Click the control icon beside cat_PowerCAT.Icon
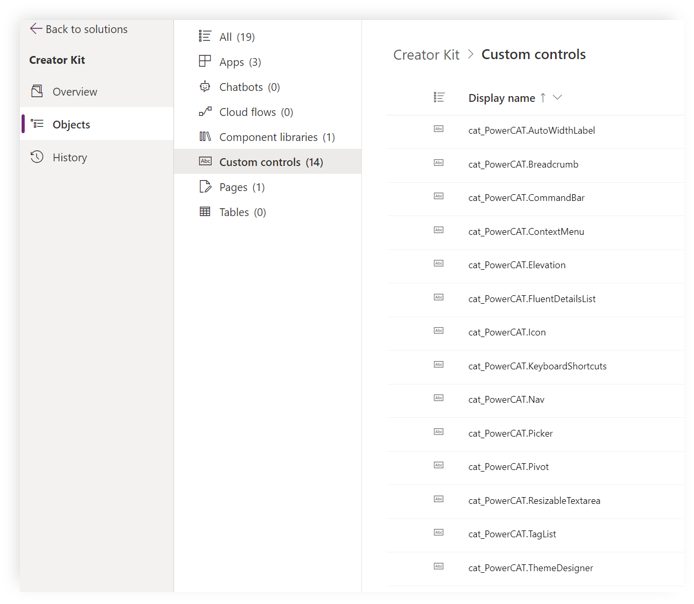This screenshot has height=604, width=694. (439, 331)
